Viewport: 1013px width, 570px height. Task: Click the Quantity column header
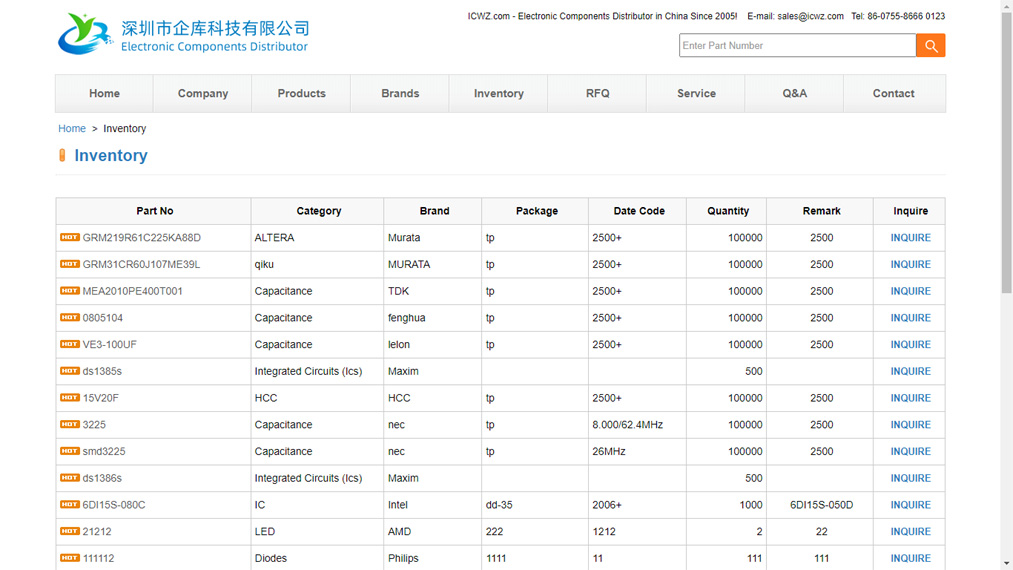pyautogui.click(x=727, y=211)
